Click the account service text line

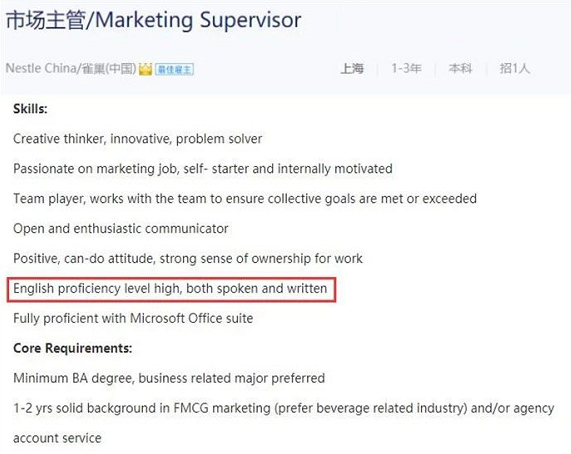(x=57, y=438)
